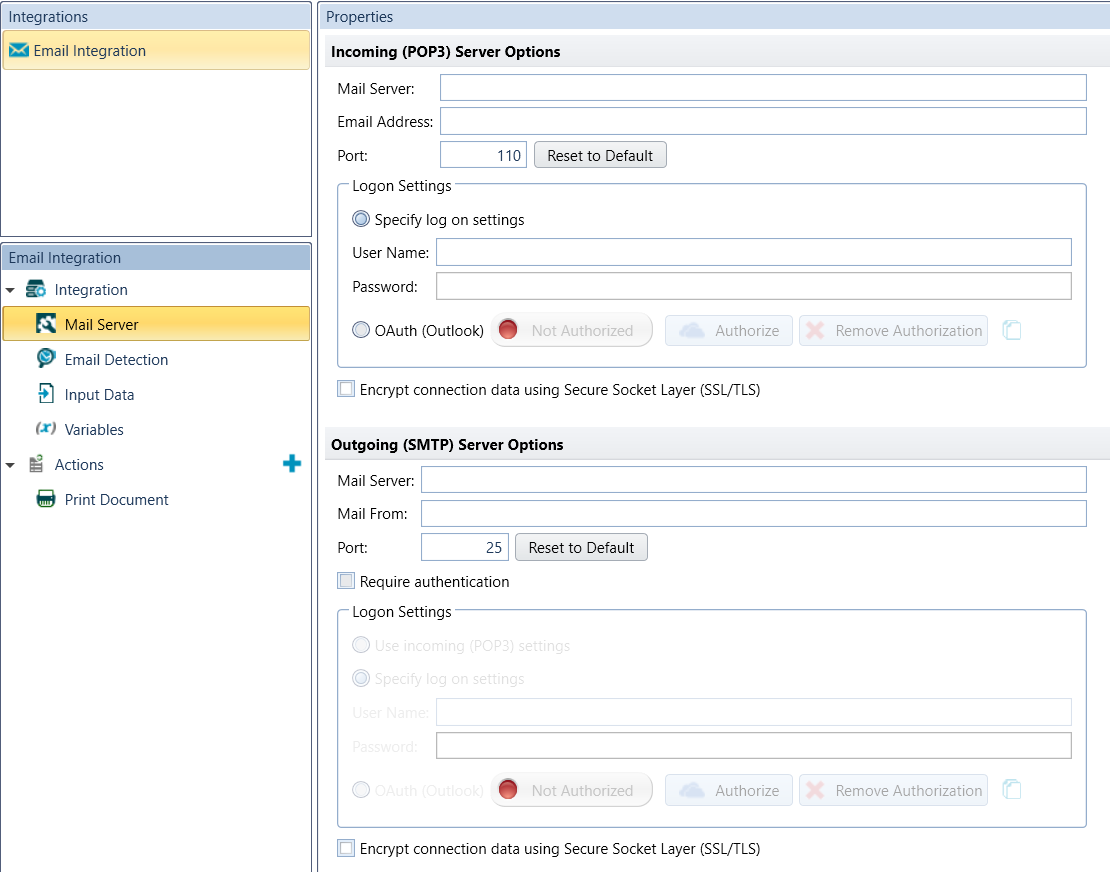This screenshot has width=1110, height=872.
Task: Click the Actions list icon
Action: pyautogui.click(x=36, y=464)
